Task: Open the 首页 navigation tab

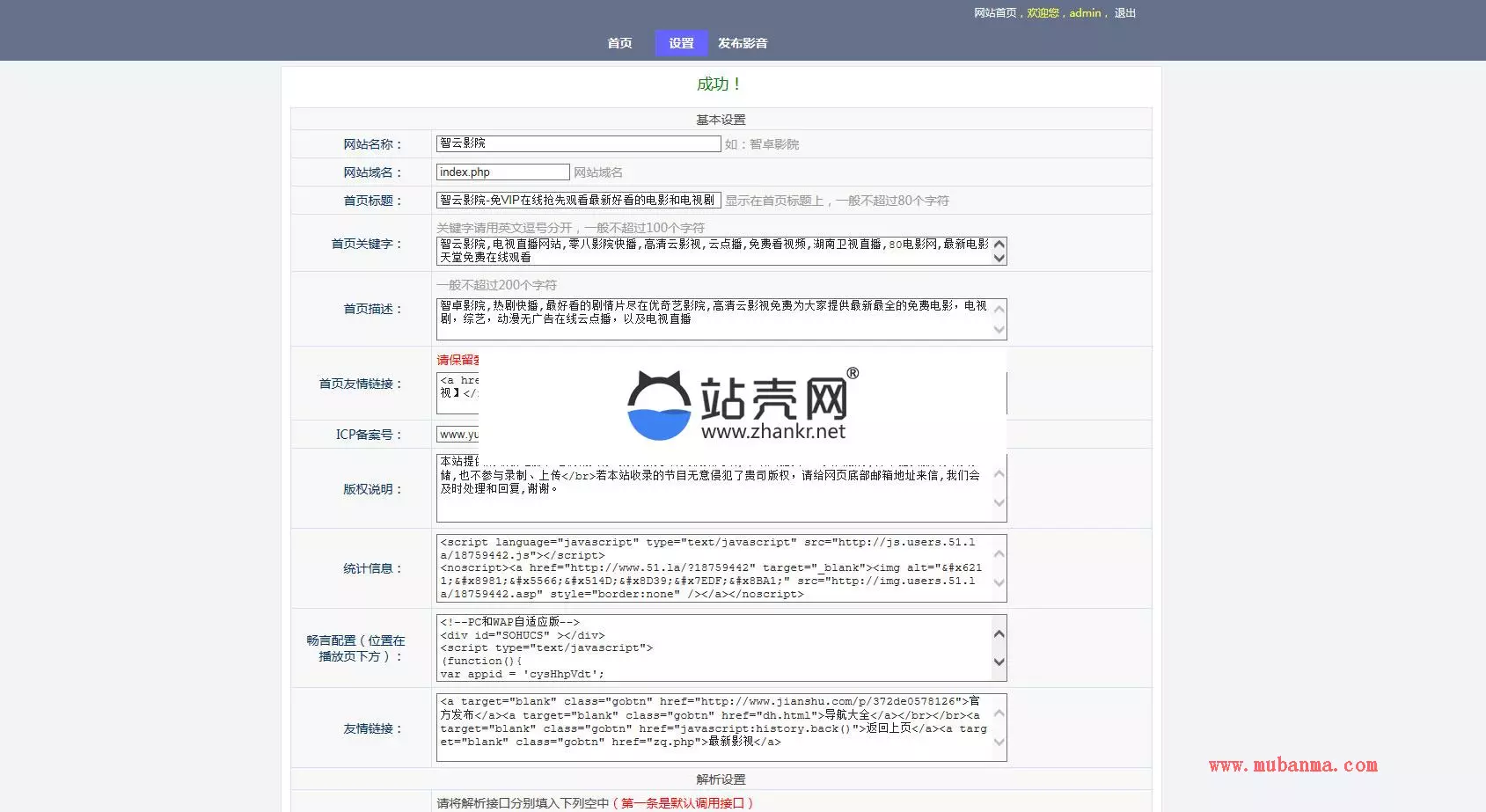Action: [x=619, y=43]
